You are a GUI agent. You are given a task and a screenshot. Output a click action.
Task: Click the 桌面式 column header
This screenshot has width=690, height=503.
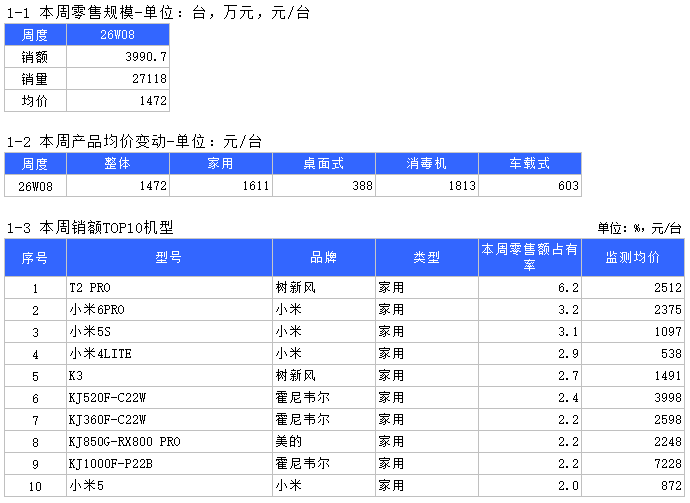click(x=323, y=163)
